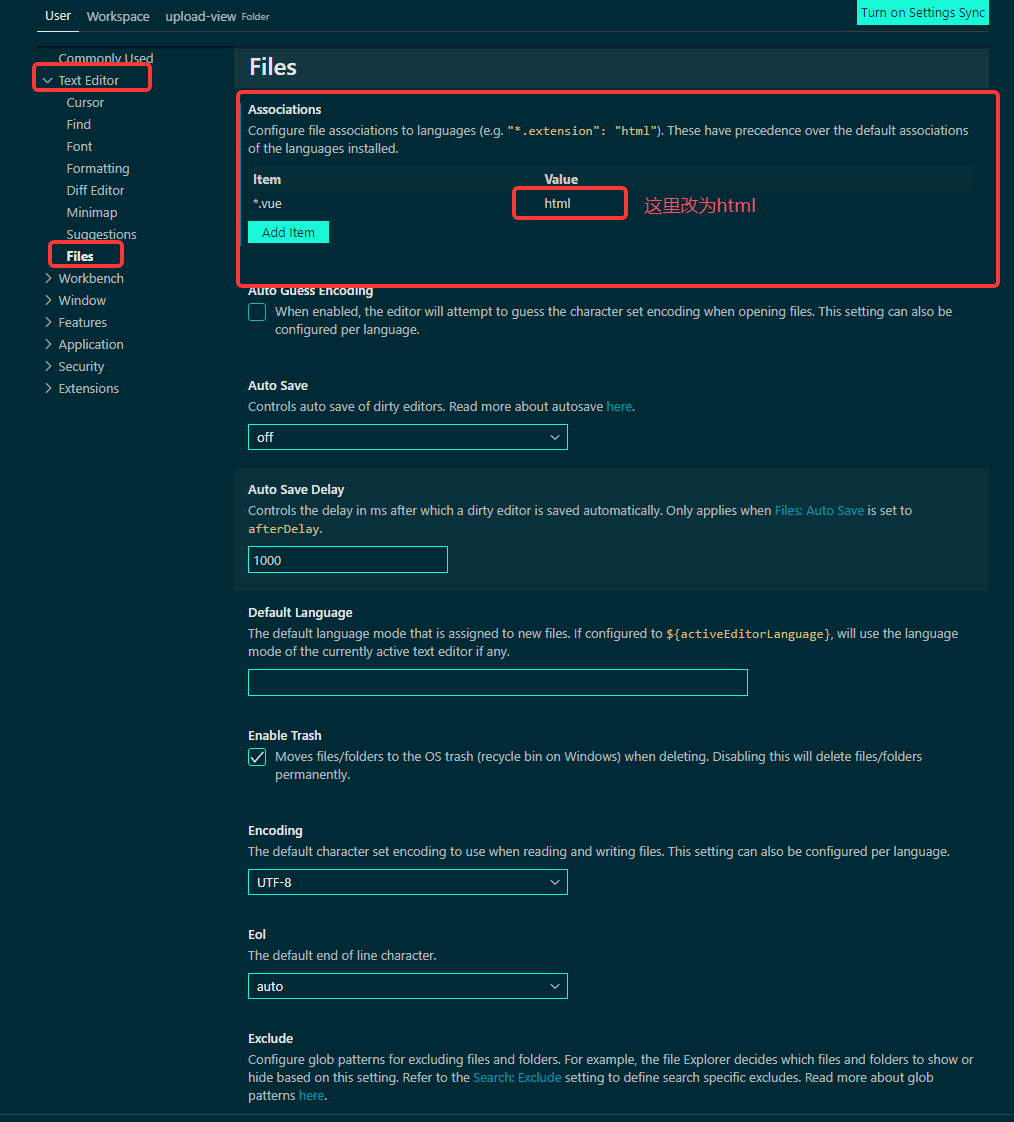Click the Search: Exclude link
The image size is (1014, 1122).
517,1077
